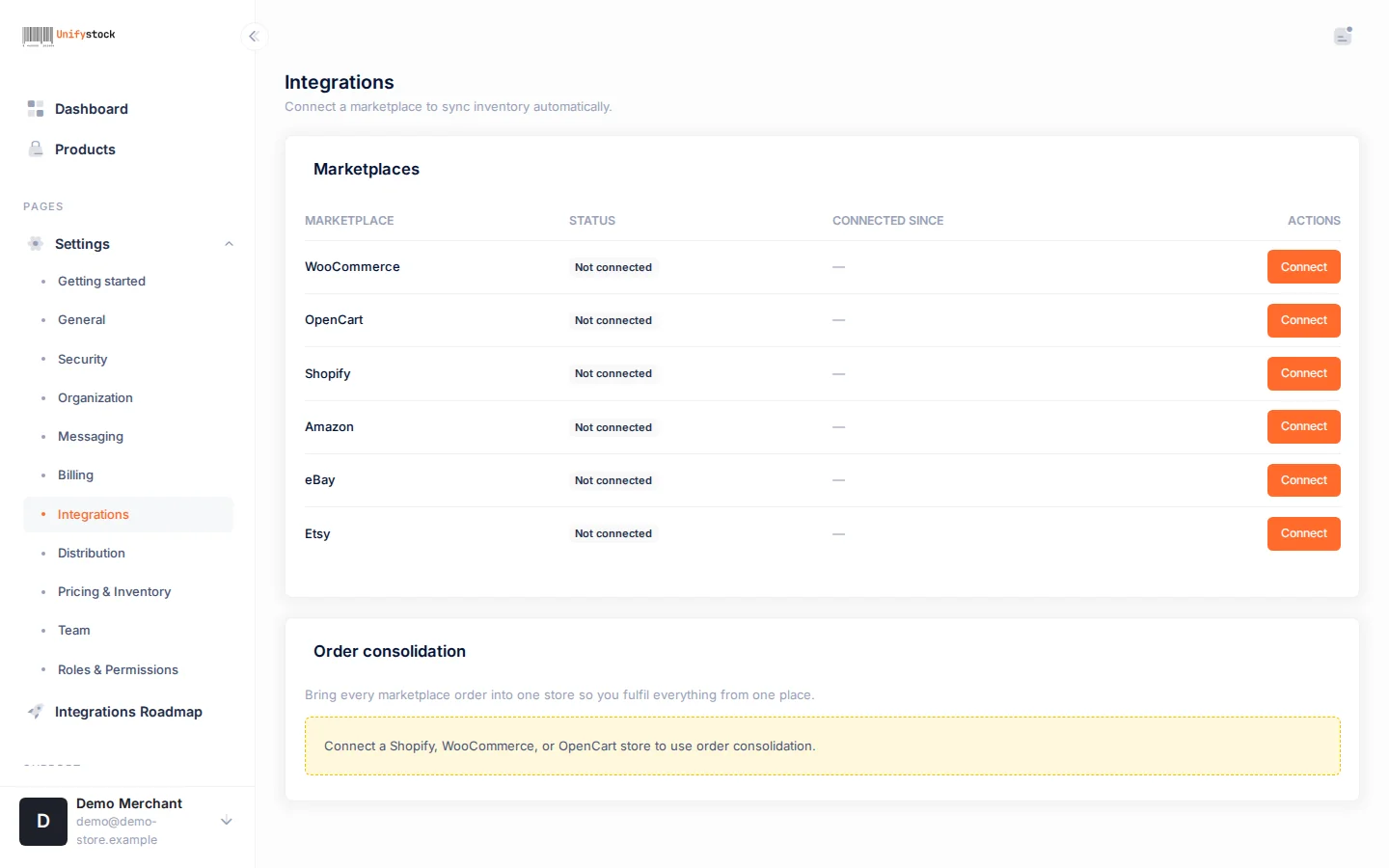Connect the Shopify marketplace
1389x868 pixels.
[1303, 373]
